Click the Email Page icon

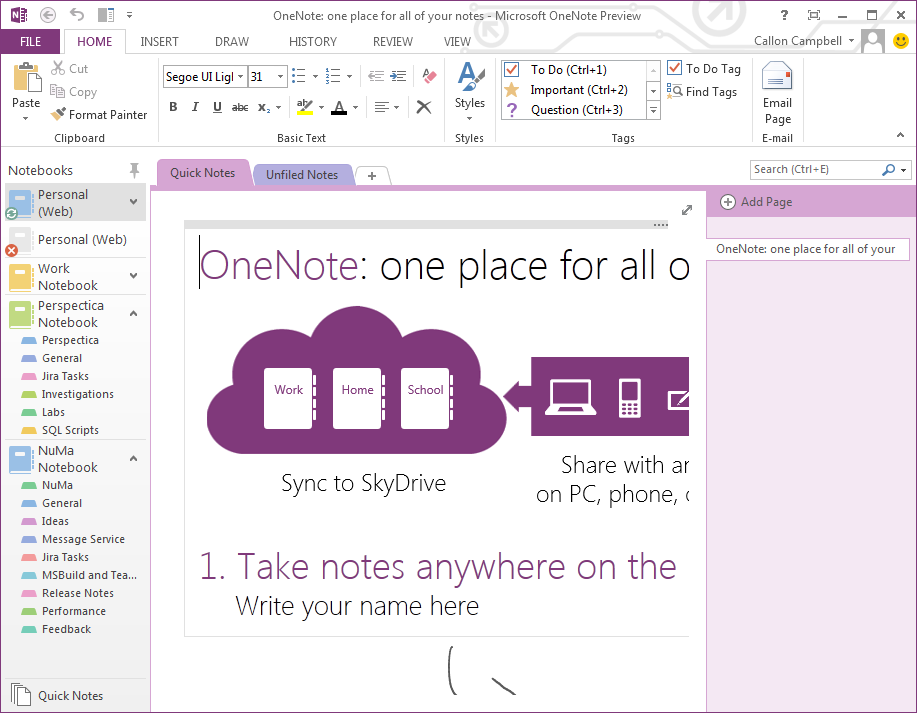pos(777,78)
